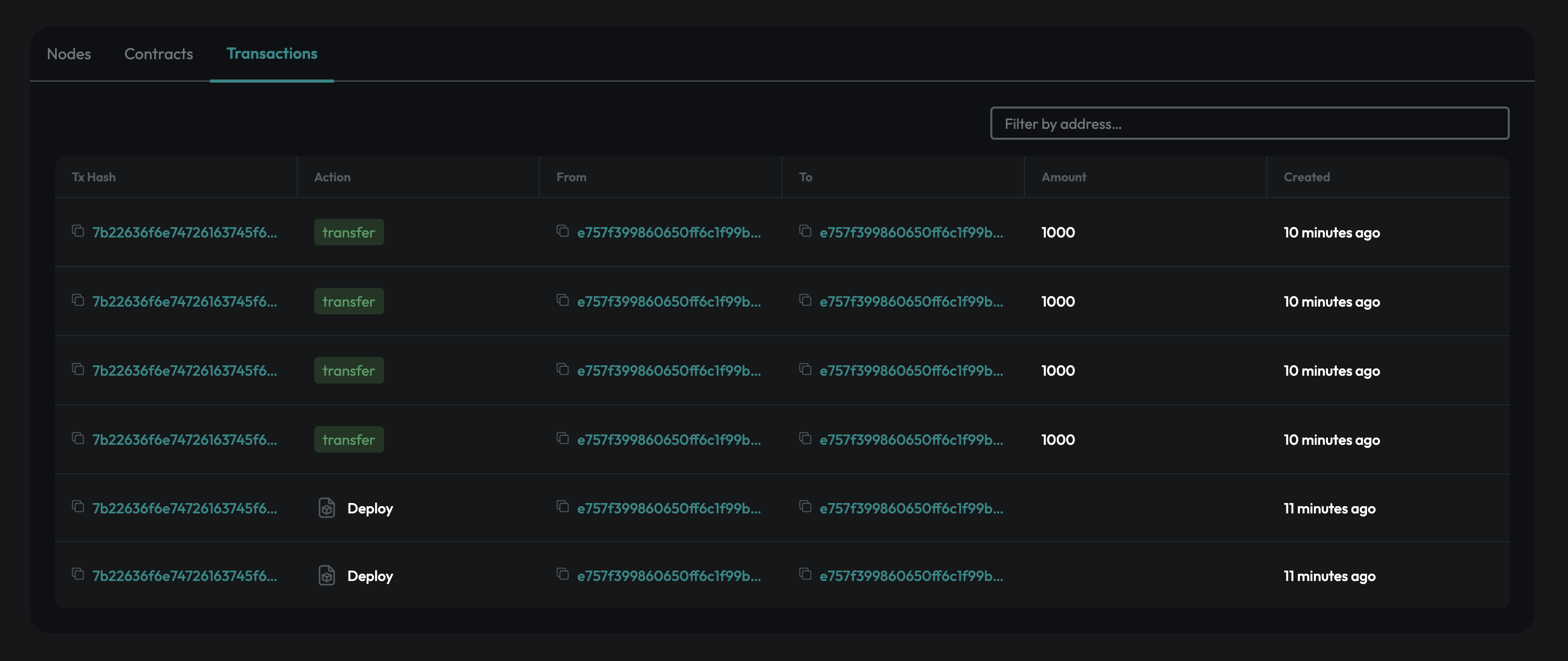
Task: Open Tx Hash link in fourth transfer row
Action: tap(184, 440)
